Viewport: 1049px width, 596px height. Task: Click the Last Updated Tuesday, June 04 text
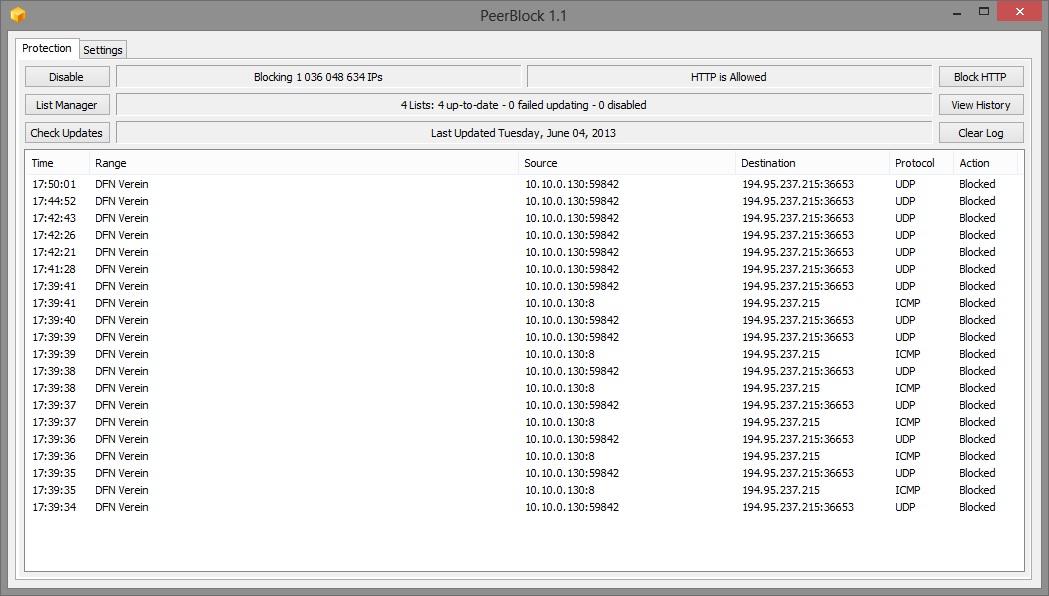click(x=524, y=133)
